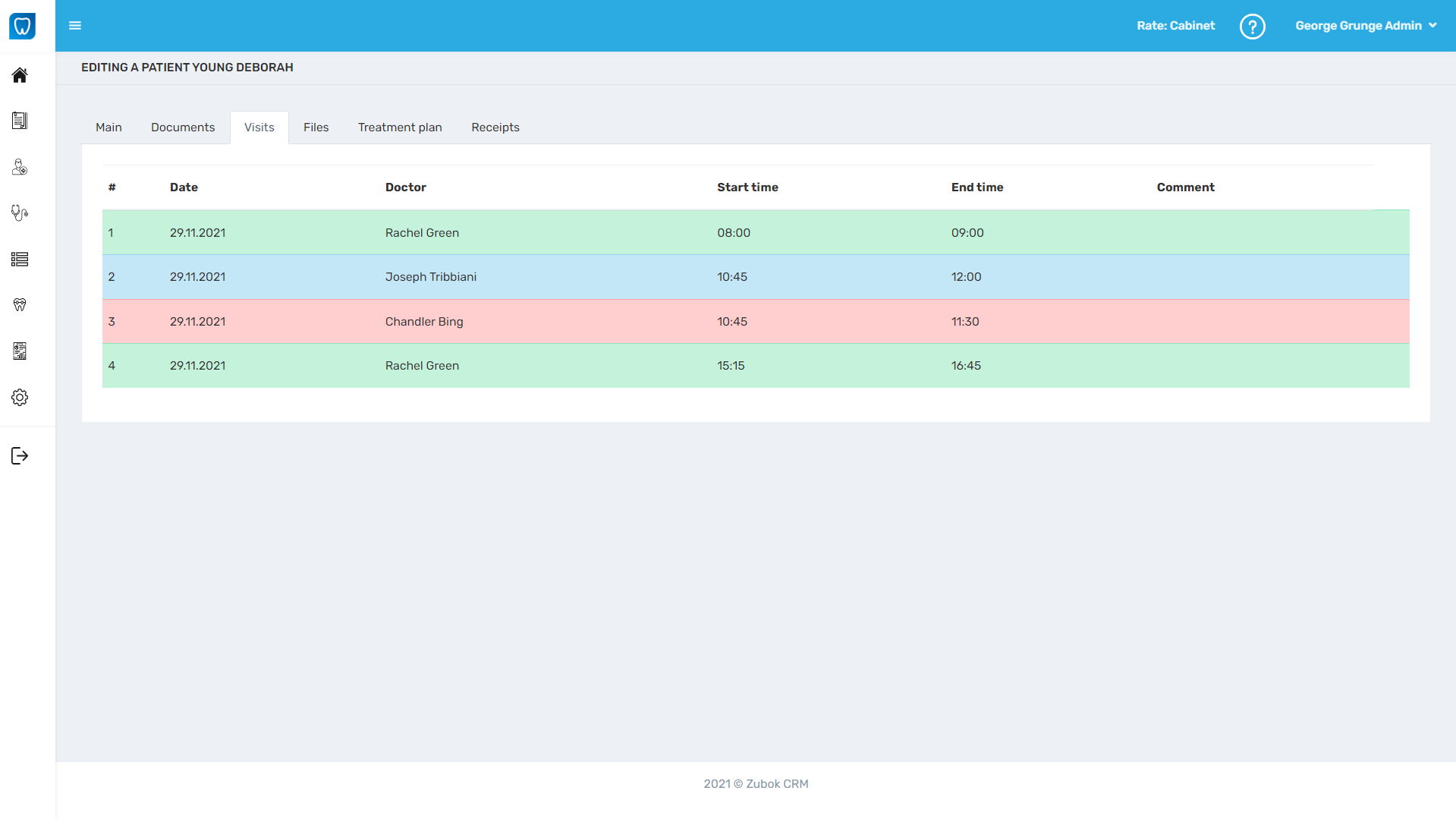Click the help question-mark icon

(1252, 26)
